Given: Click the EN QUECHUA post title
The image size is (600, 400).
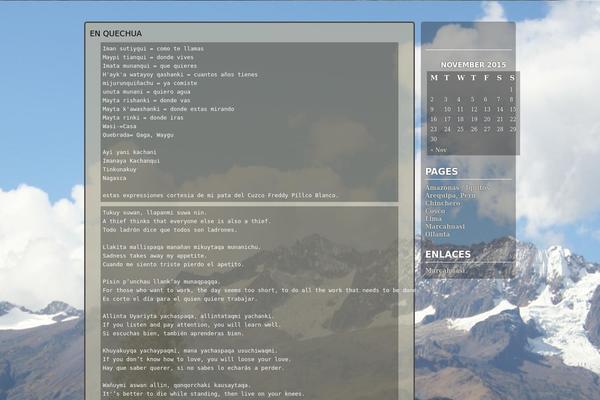Looking at the screenshot, I should [116, 33].
